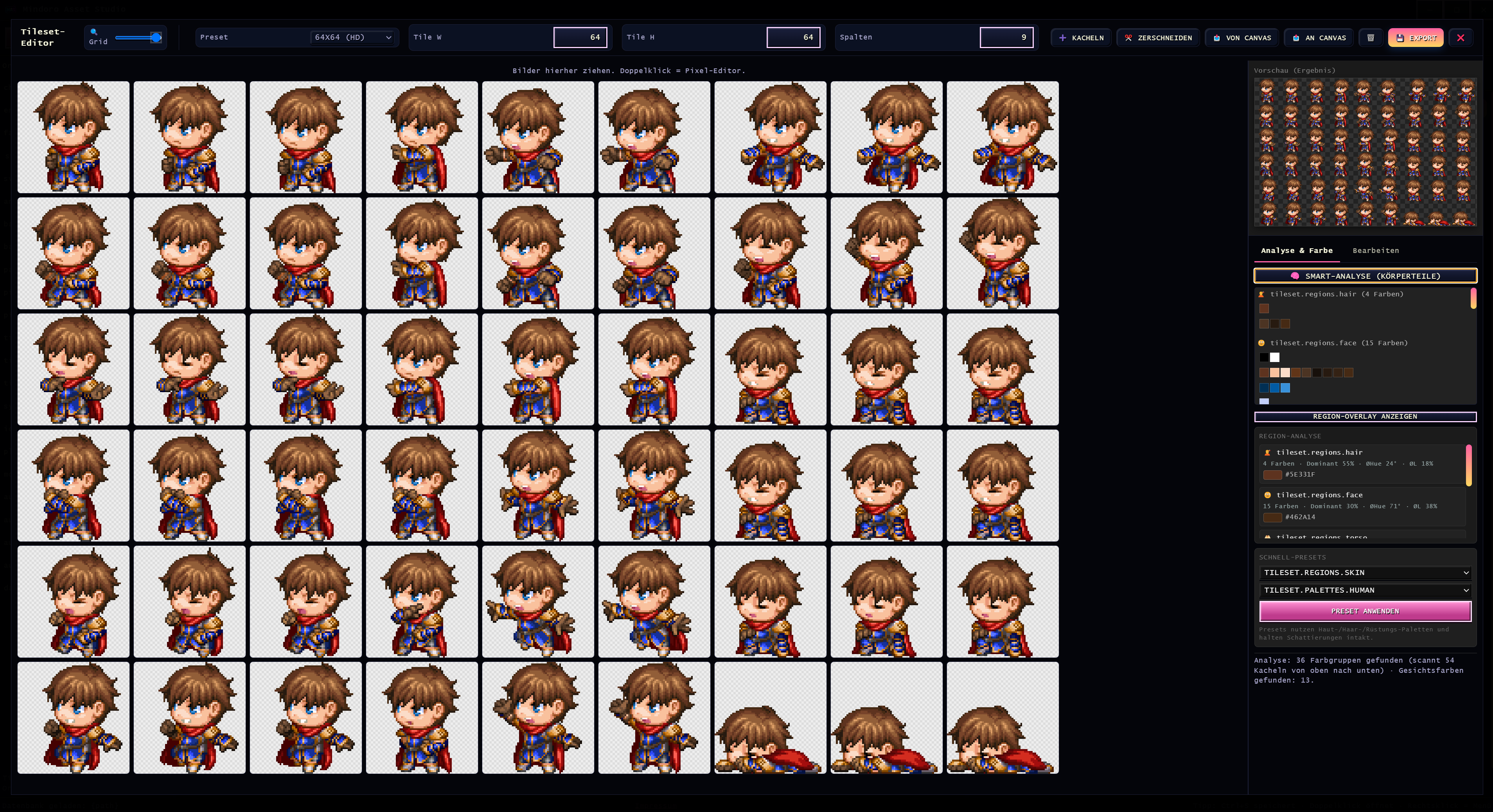
Task: Close the Tileset-Editor with red X
Action: point(1461,38)
